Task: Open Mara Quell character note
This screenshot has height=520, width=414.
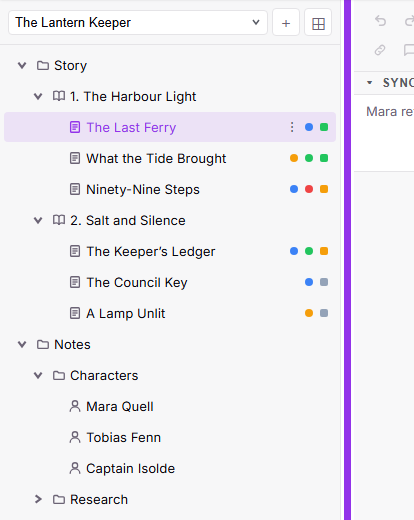Action: [170, 406]
